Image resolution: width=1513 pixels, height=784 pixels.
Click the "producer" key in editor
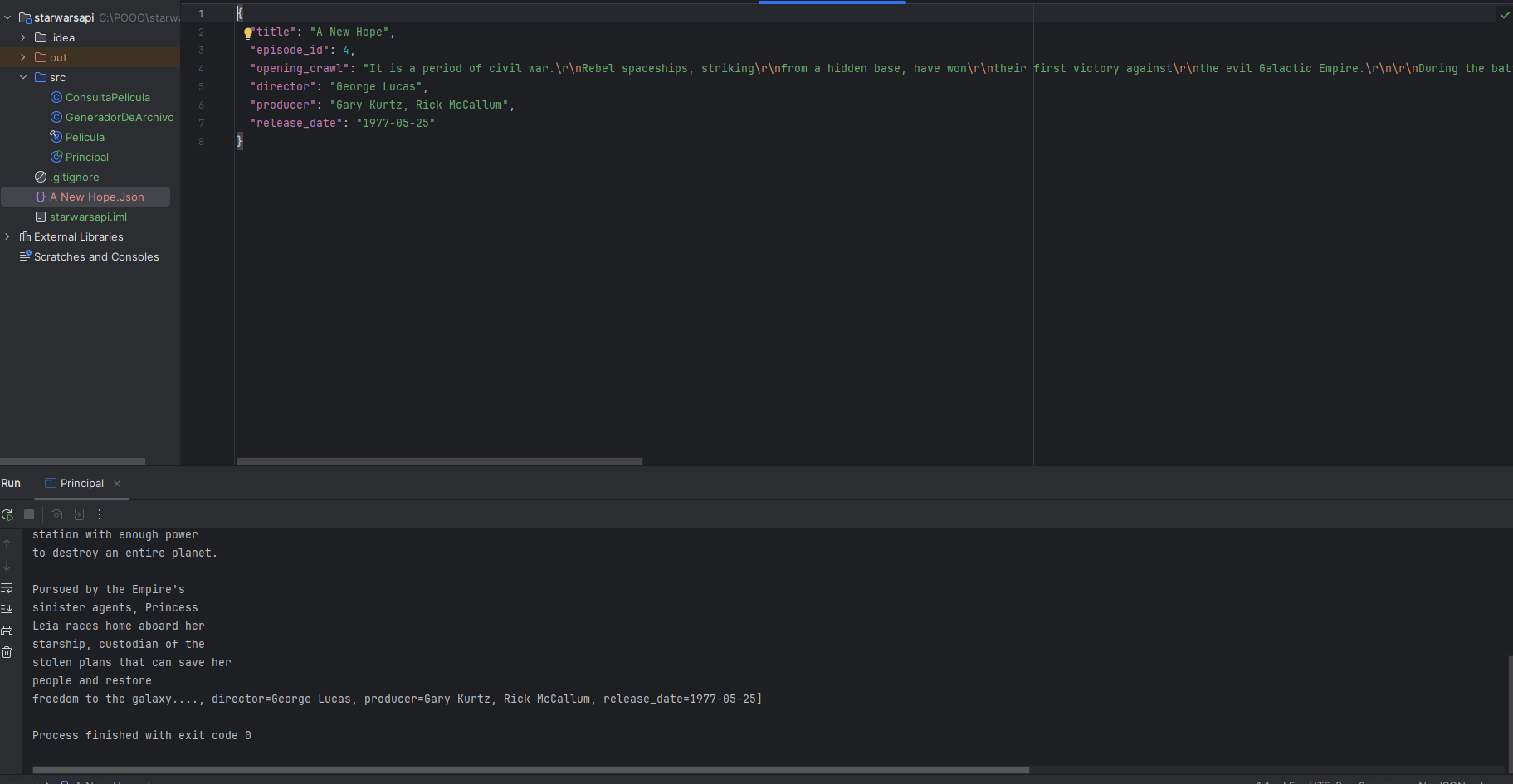point(283,105)
